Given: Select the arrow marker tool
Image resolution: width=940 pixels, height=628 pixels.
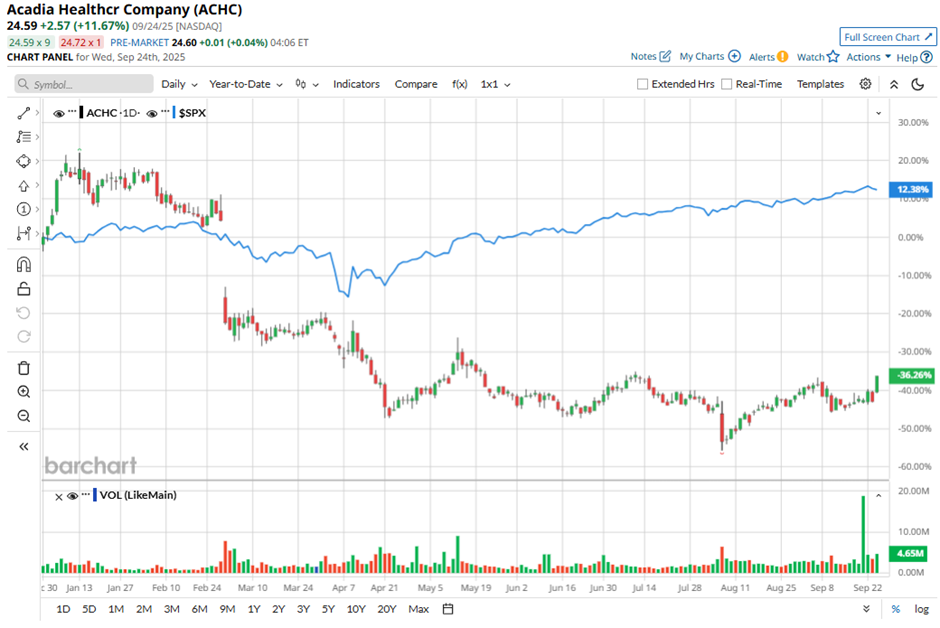Looking at the screenshot, I should coord(23,185).
